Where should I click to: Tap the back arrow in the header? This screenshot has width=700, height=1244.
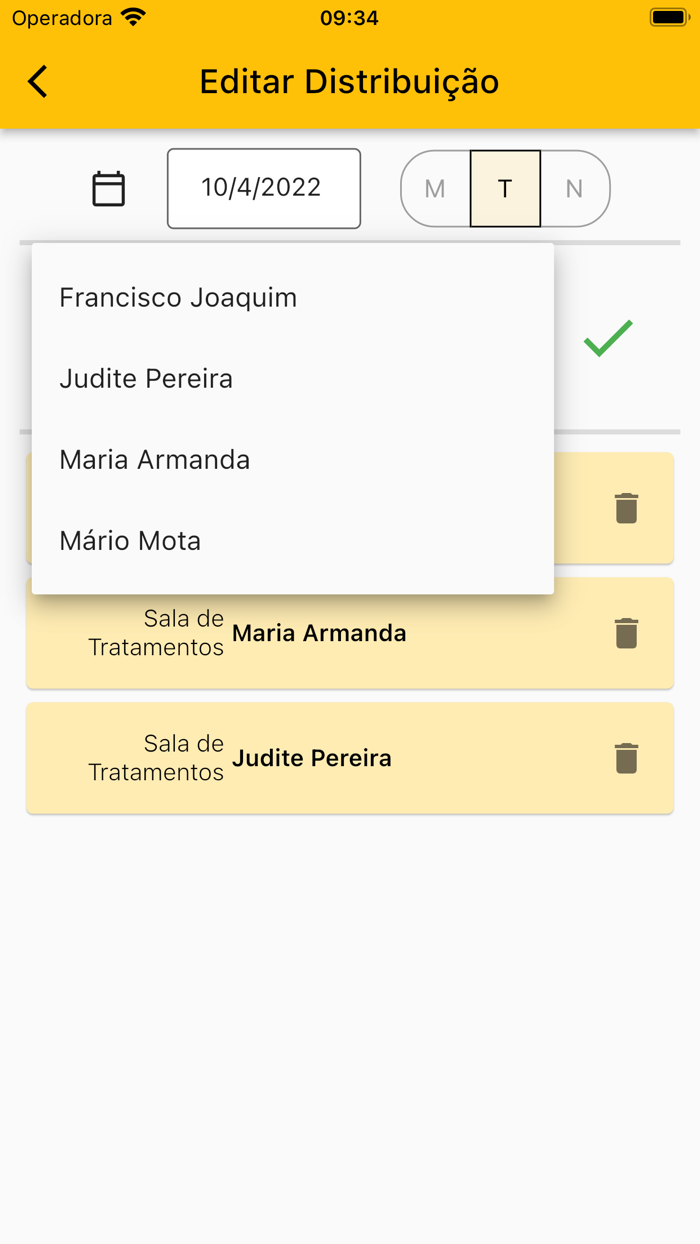37,81
